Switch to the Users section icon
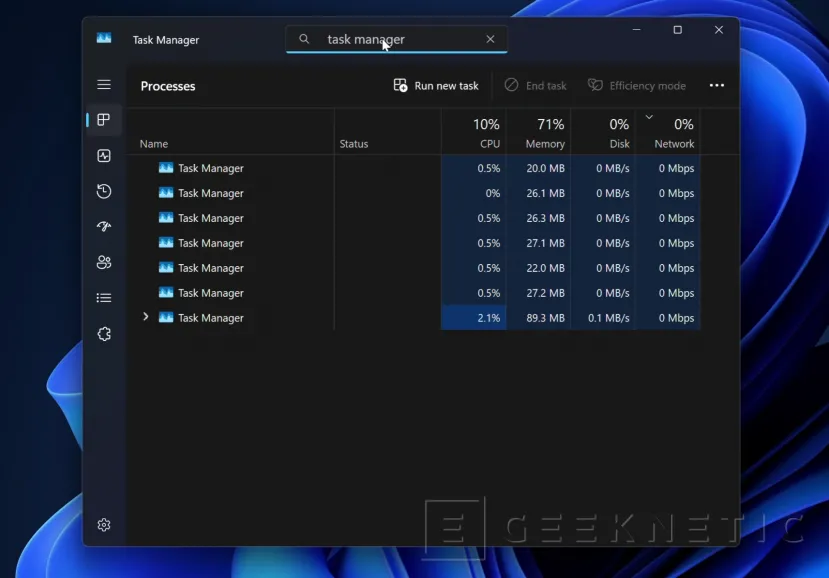 pos(104,262)
